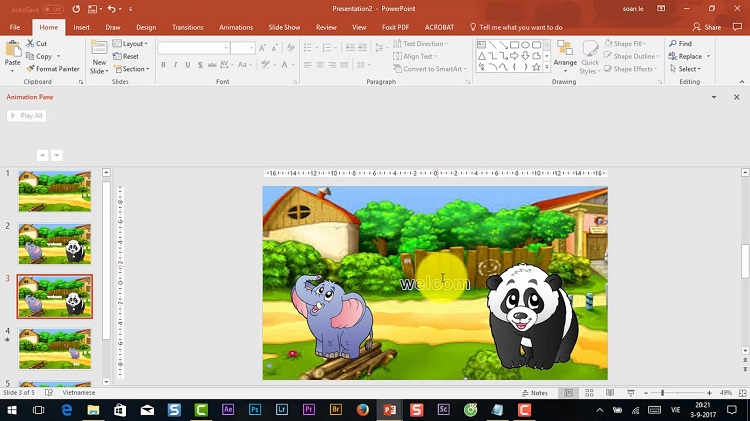Click the zoom slider handle
The width and height of the screenshot is (750, 421).
[x=662, y=393]
